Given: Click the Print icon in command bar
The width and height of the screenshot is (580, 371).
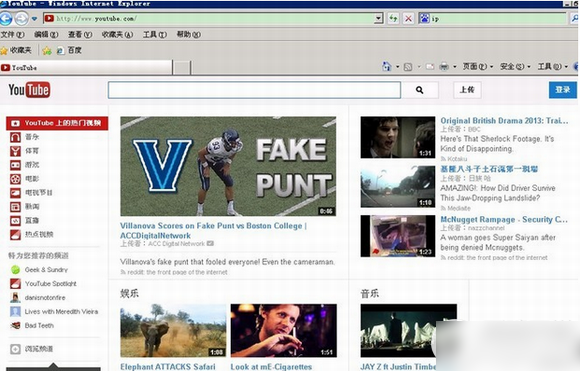Looking at the screenshot, I should 444,67.
